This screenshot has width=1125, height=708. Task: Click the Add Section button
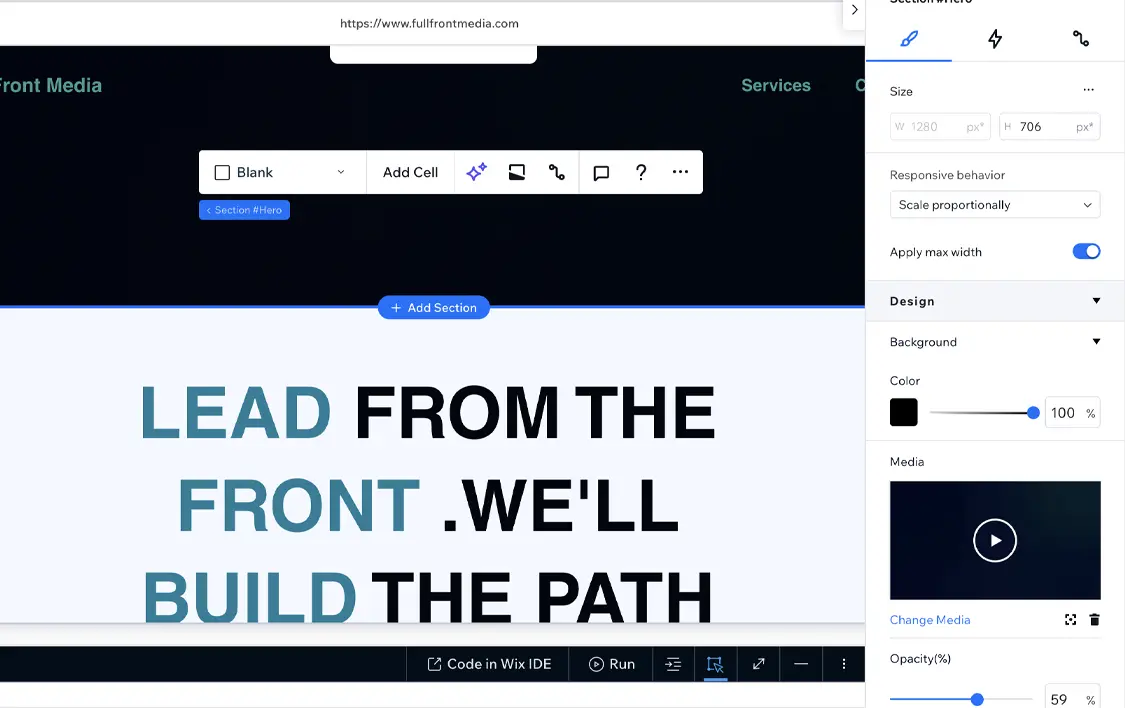[x=434, y=308]
